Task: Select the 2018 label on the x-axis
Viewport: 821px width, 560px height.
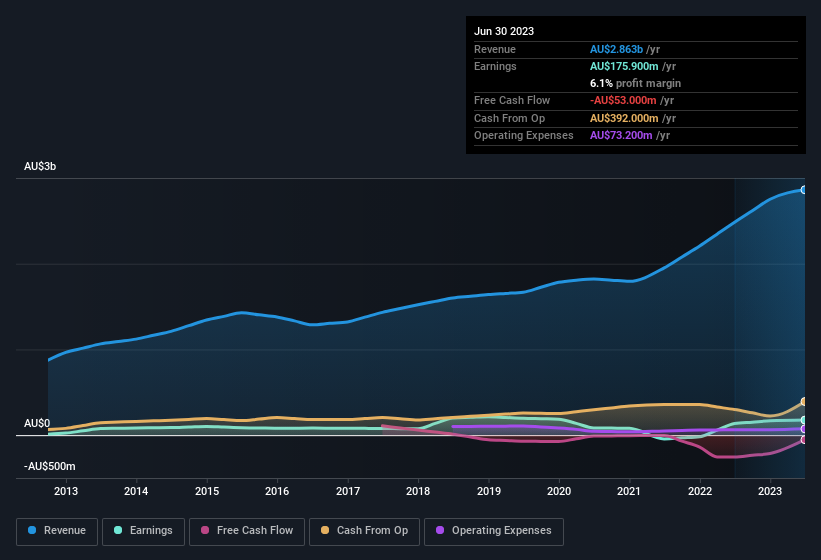Action: tap(418, 491)
